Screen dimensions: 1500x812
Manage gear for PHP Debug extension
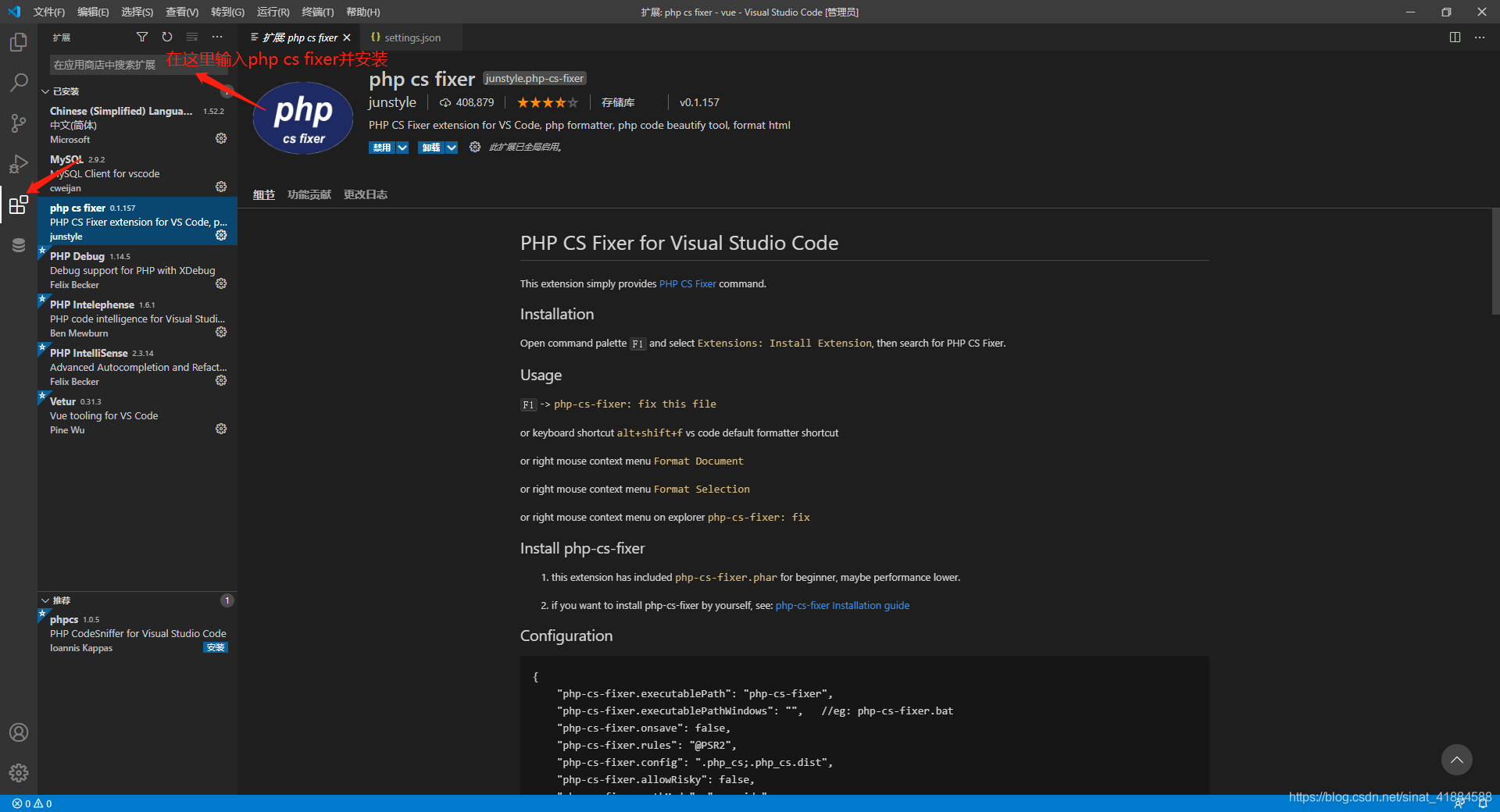click(x=221, y=283)
